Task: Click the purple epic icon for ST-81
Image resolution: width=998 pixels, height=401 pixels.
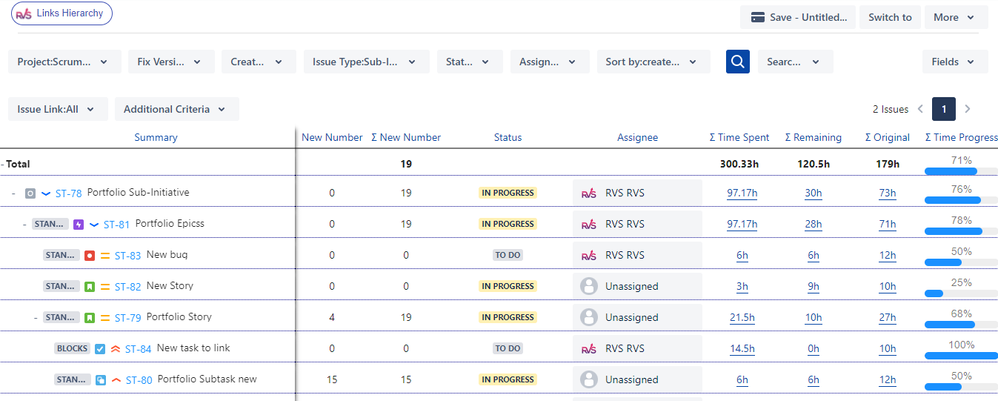Action: point(78,224)
